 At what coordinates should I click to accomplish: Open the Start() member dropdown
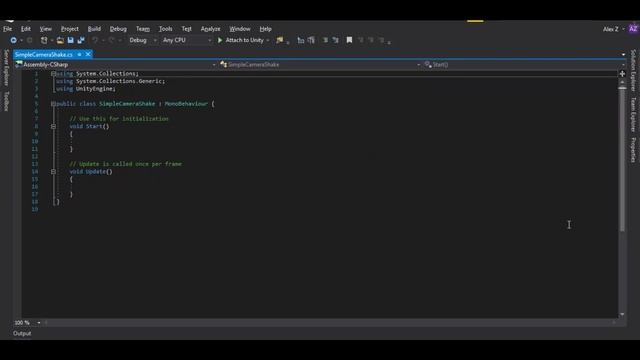[x=524, y=64]
